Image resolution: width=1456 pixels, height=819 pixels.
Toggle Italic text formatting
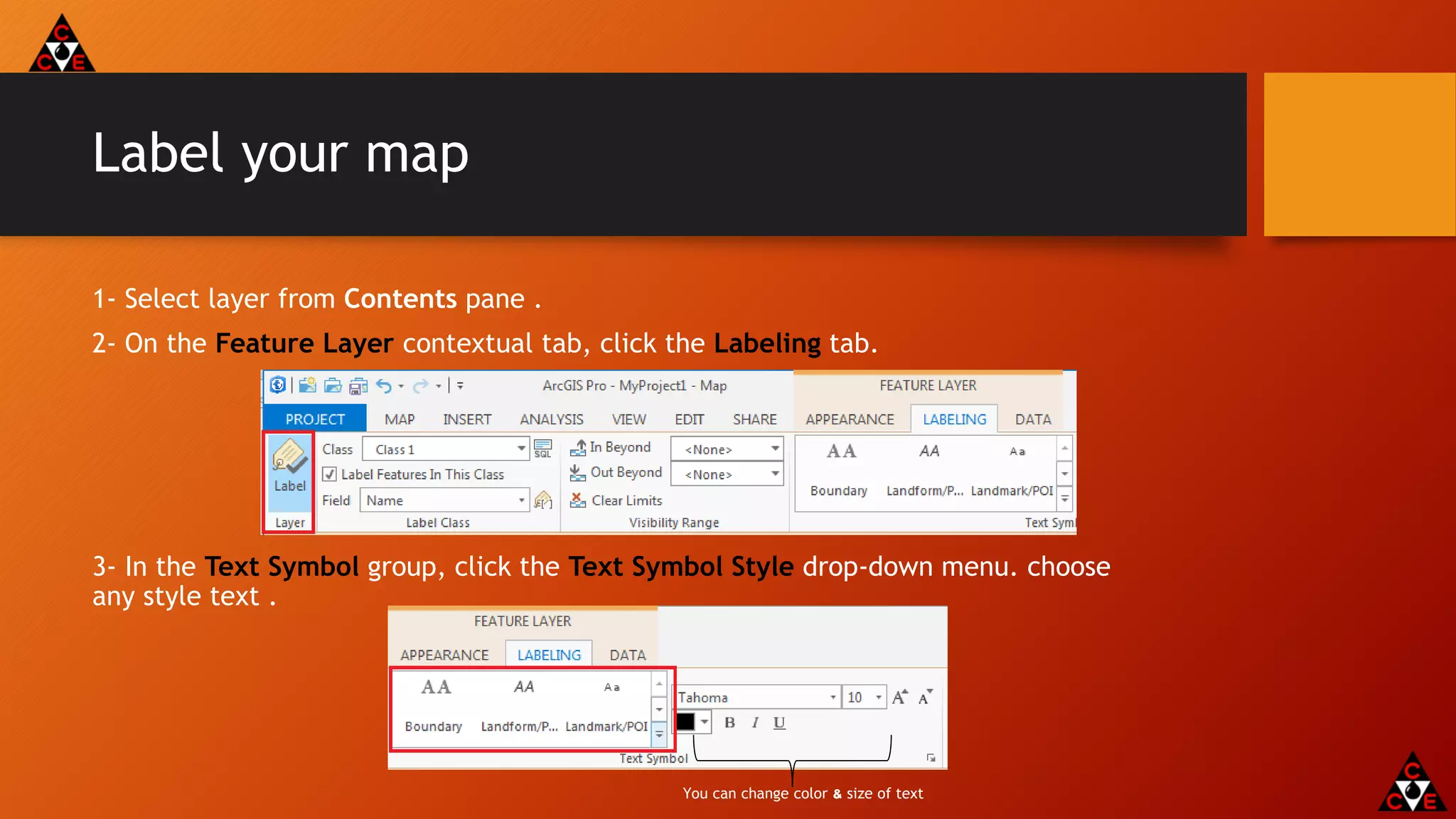coord(755,722)
